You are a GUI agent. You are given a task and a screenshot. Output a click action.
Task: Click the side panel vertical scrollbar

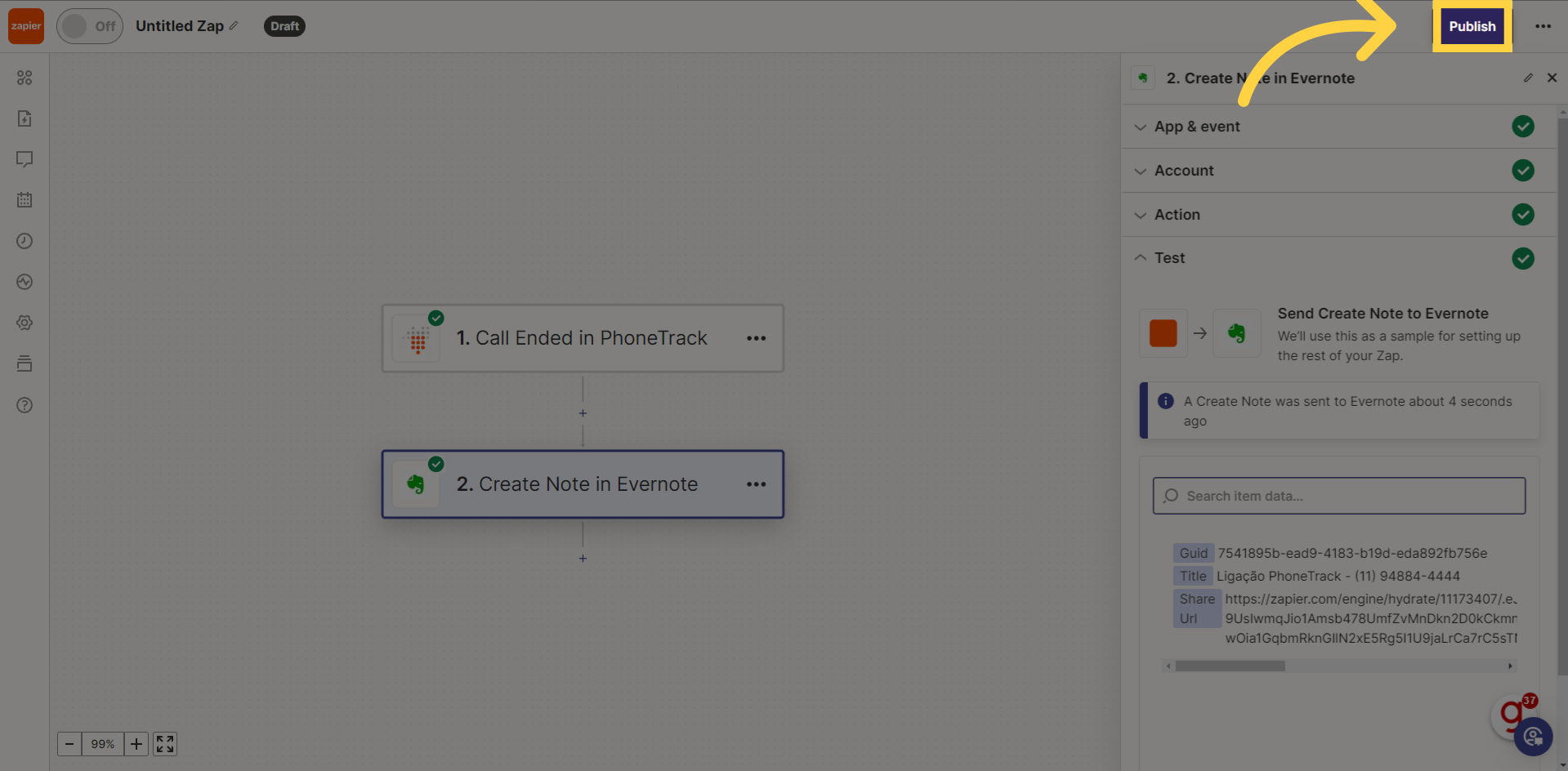pyautogui.click(x=1562, y=396)
